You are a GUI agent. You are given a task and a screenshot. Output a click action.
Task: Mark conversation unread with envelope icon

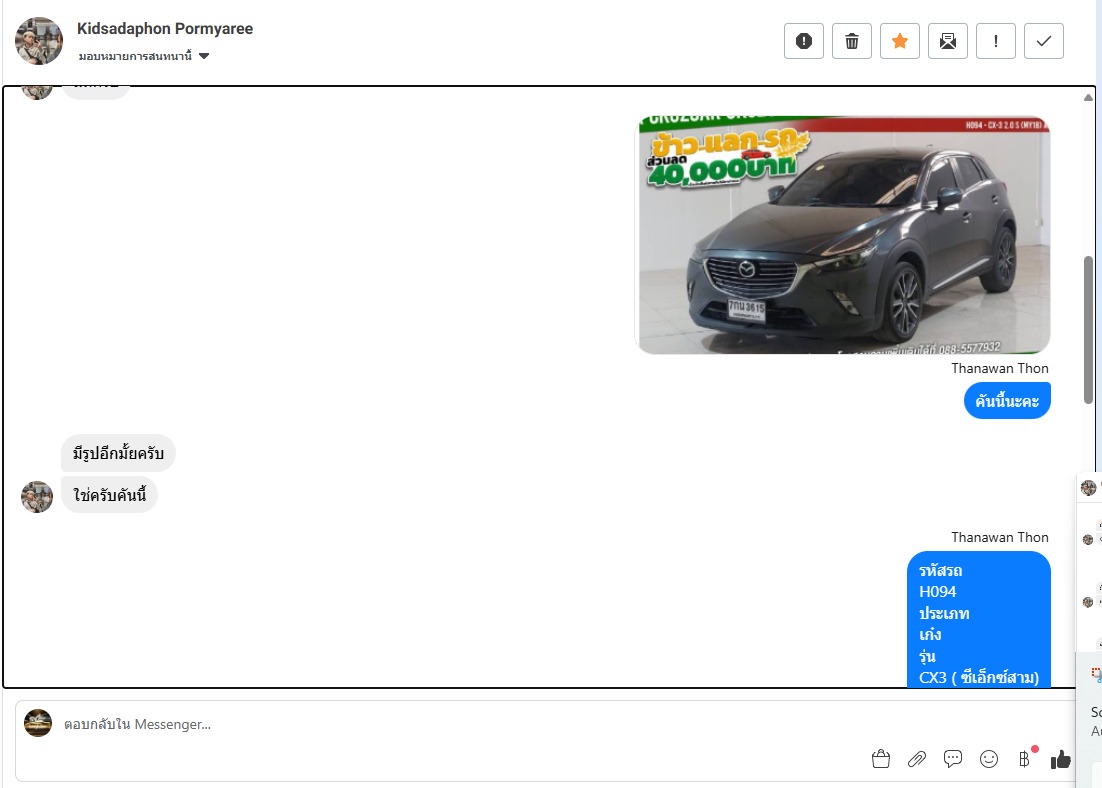click(x=948, y=41)
